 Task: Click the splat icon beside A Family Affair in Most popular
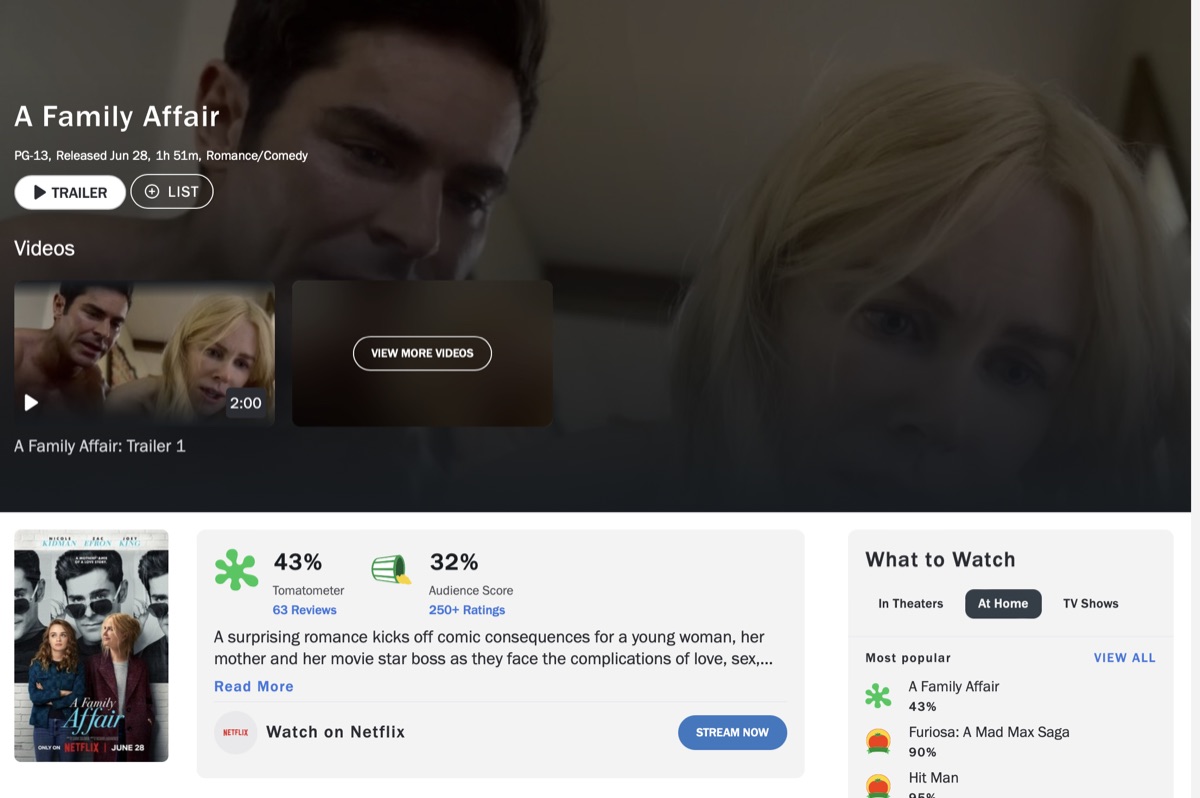tap(878, 696)
